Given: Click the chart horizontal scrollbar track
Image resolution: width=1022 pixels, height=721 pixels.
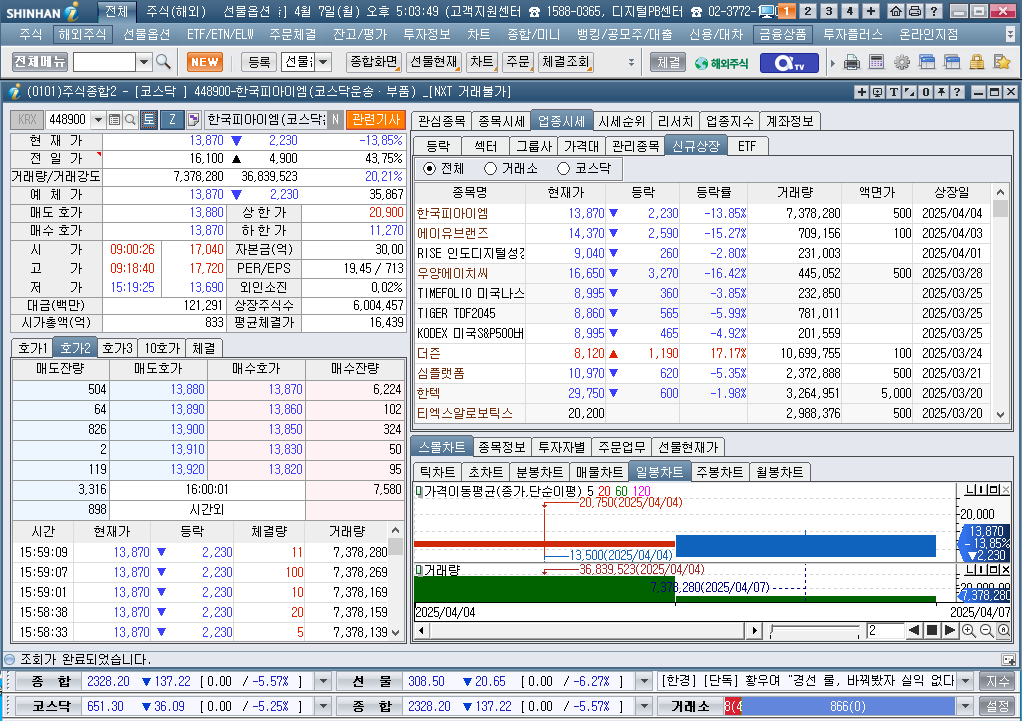Looking at the screenshot, I should [x=587, y=630].
